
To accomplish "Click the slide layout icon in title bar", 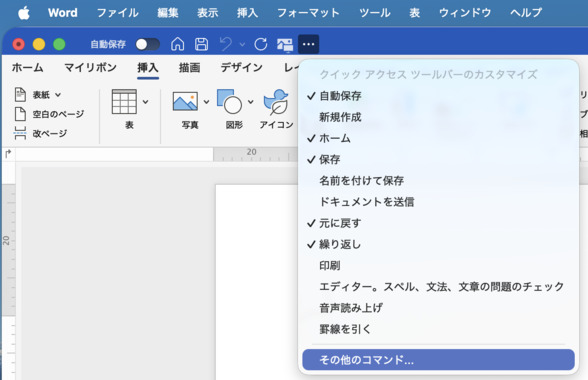I will 285,45.
